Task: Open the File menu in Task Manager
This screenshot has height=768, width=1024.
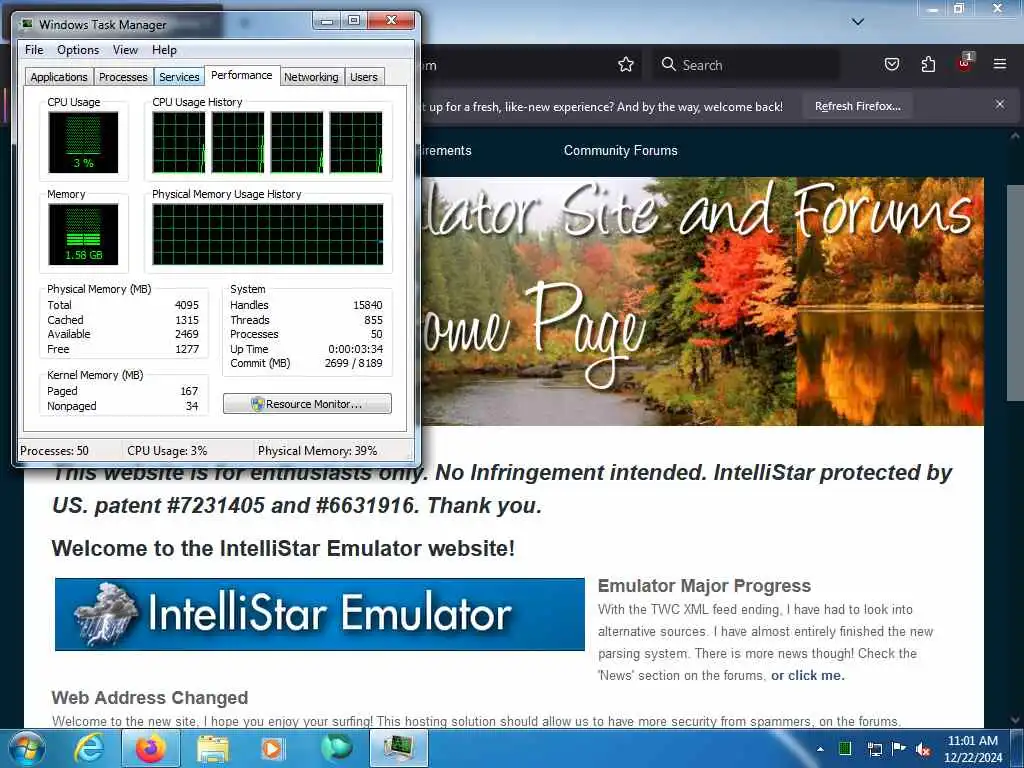Action: coord(34,50)
